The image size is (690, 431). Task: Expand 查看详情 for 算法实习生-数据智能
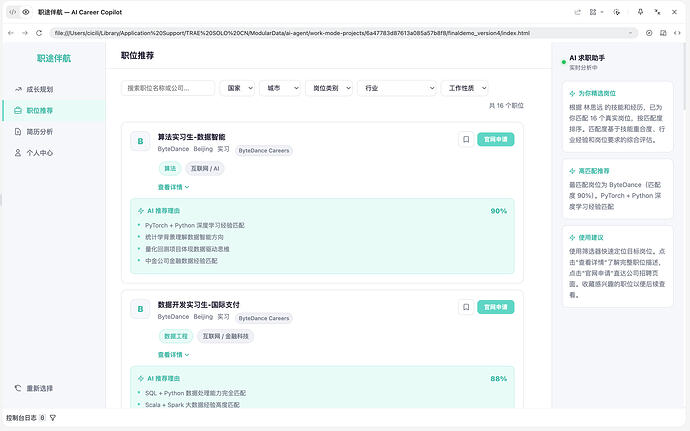[173, 187]
